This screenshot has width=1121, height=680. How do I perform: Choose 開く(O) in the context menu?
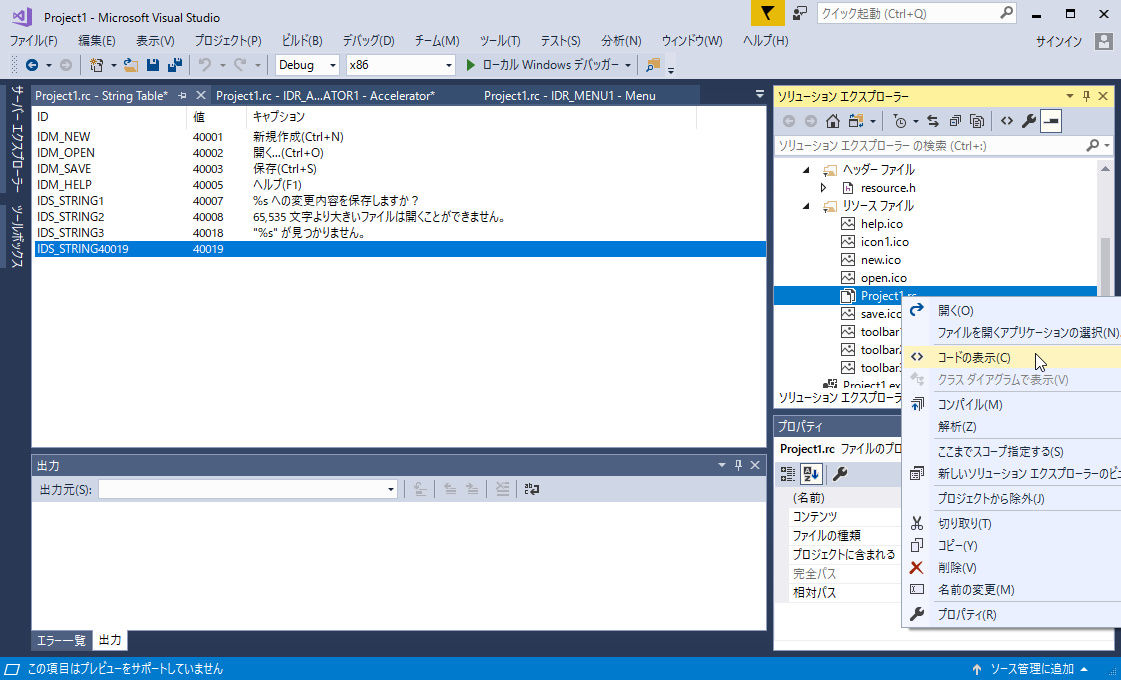955,311
